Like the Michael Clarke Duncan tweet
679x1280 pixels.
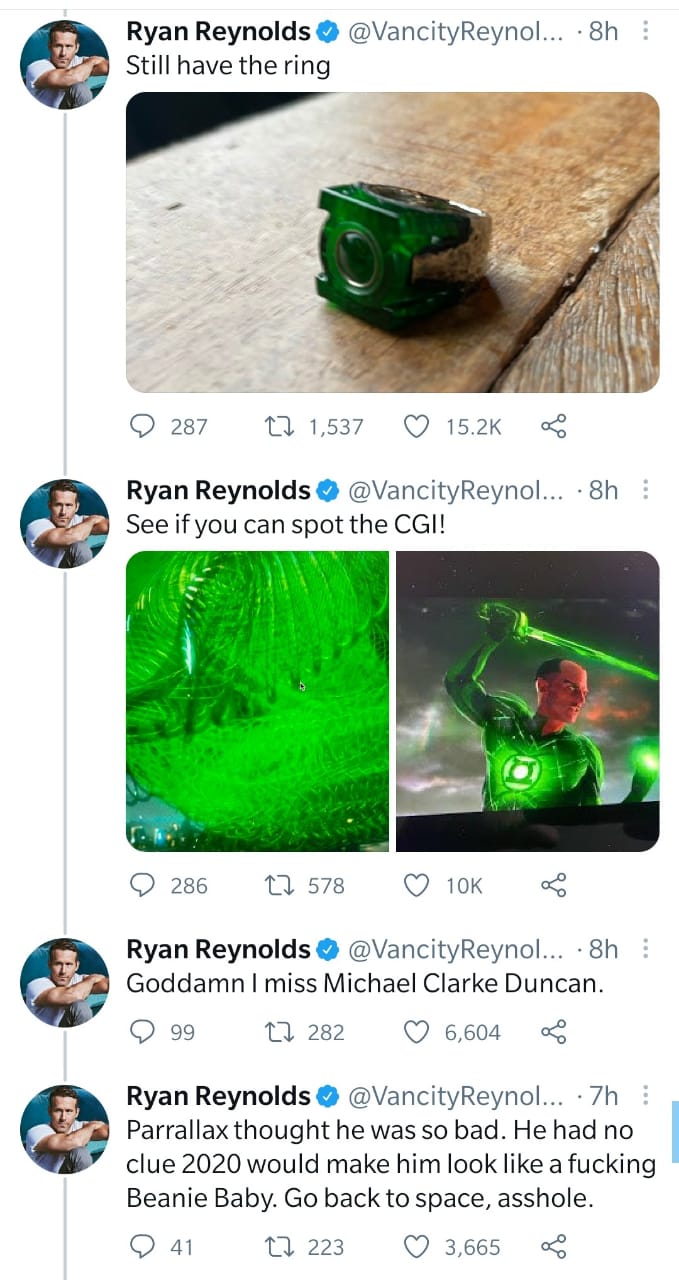(415, 1032)
